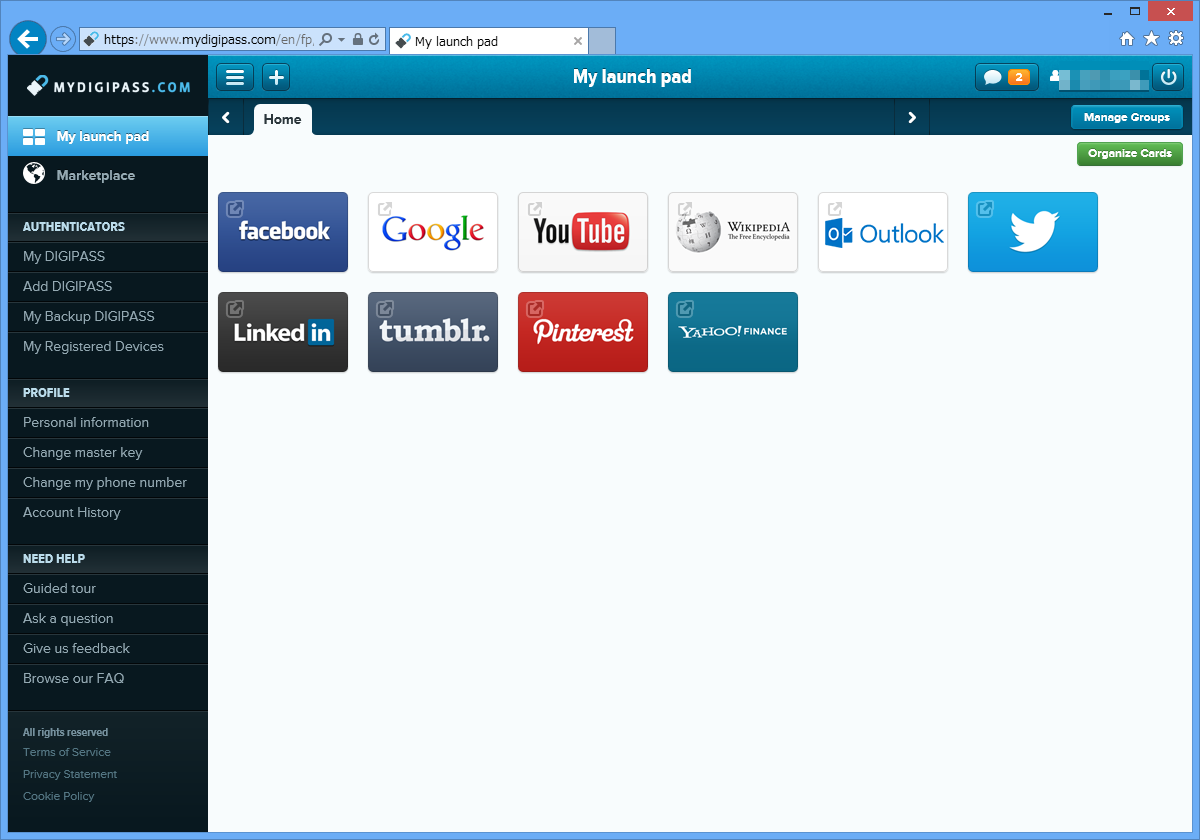Screen dimensions: 1200x840
Task: Open My Registered Devices
Action: [x=108, y=347]
